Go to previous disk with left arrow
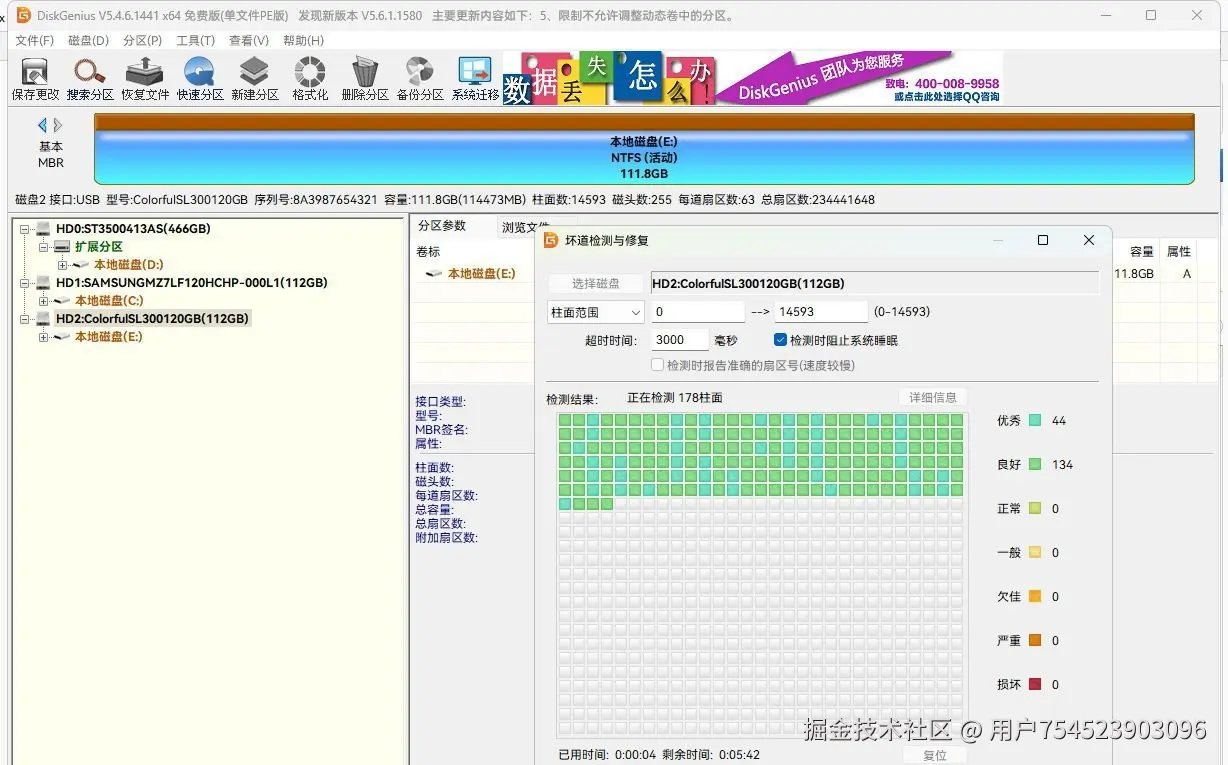Image resolution: width=1228 pixels, height=765 pixels. (43, 125)
